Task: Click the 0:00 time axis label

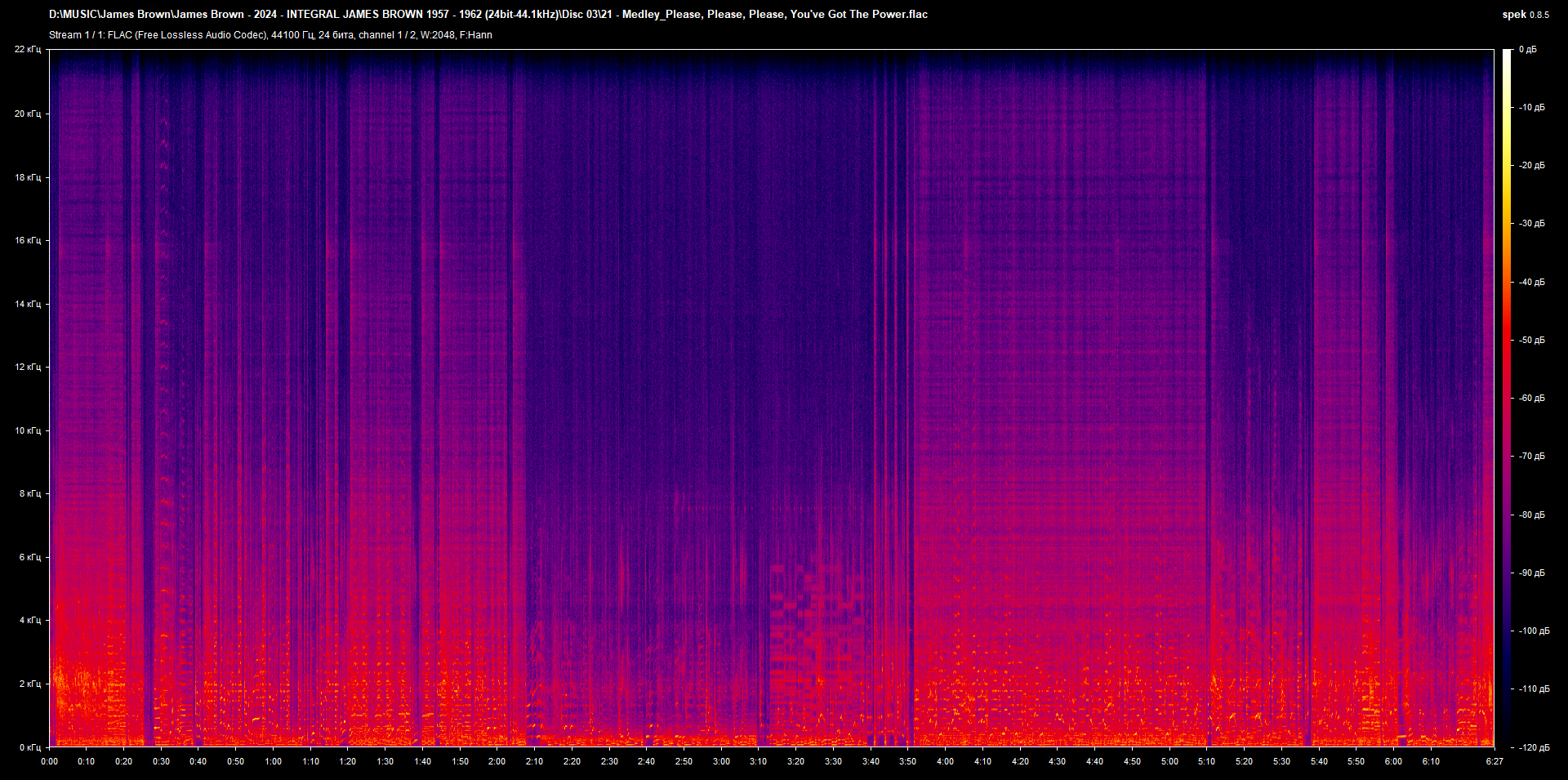Action: [x=49, y=761]
